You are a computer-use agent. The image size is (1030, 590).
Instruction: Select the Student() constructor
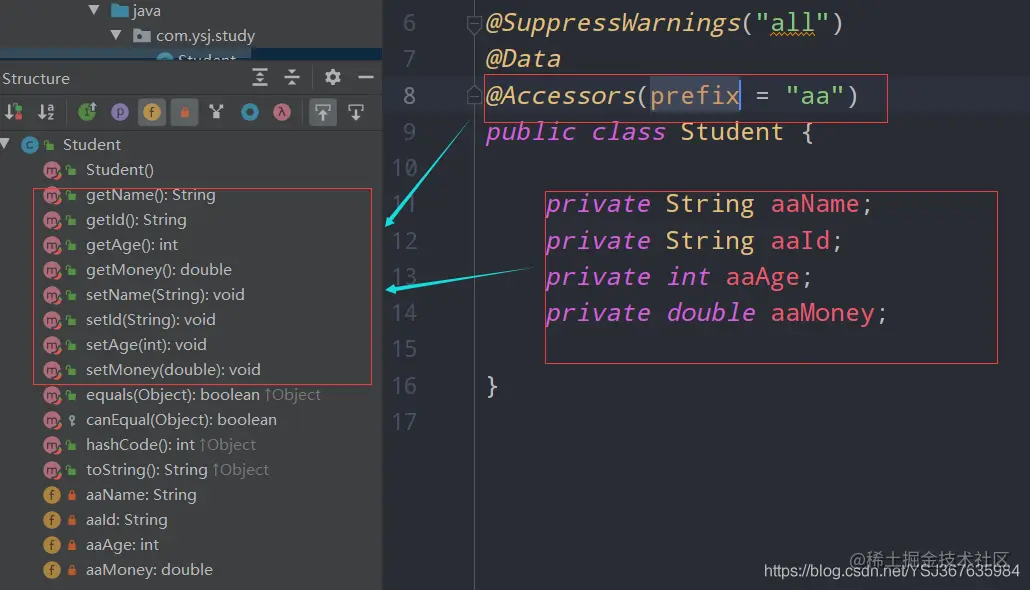(120, 170)
